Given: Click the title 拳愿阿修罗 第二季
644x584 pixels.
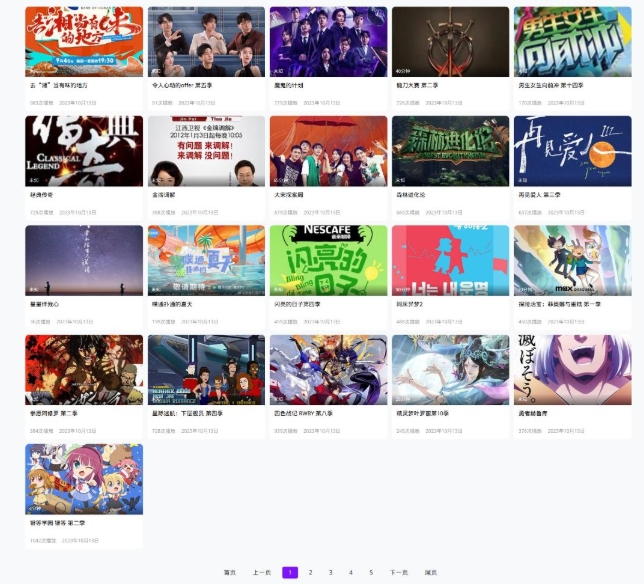Looking at the screenshot, I should pos(53,414).
